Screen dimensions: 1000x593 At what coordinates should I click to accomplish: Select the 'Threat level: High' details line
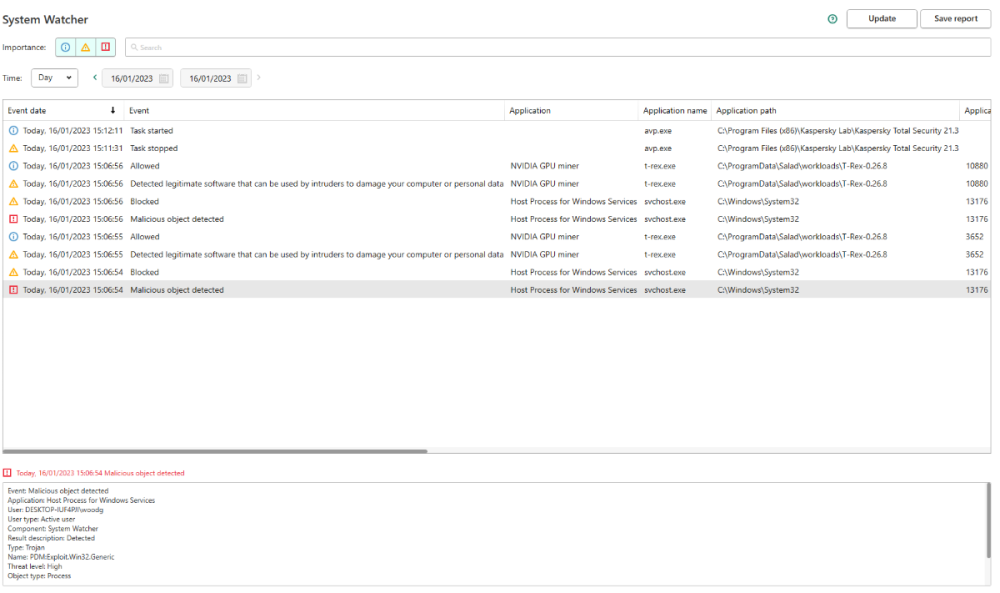point(34,566)
